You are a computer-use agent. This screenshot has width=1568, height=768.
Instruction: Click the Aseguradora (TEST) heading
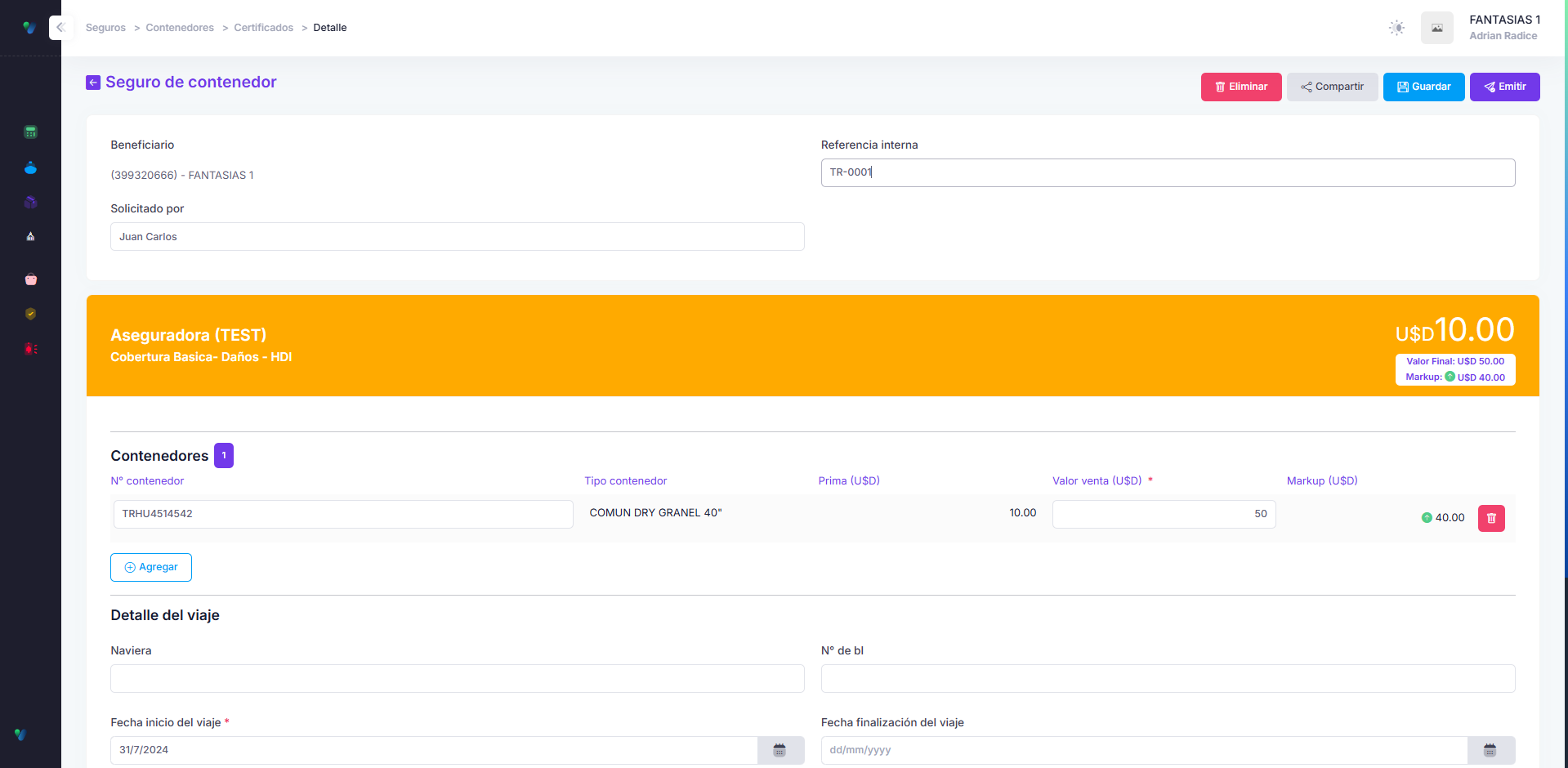pos(188,335)
